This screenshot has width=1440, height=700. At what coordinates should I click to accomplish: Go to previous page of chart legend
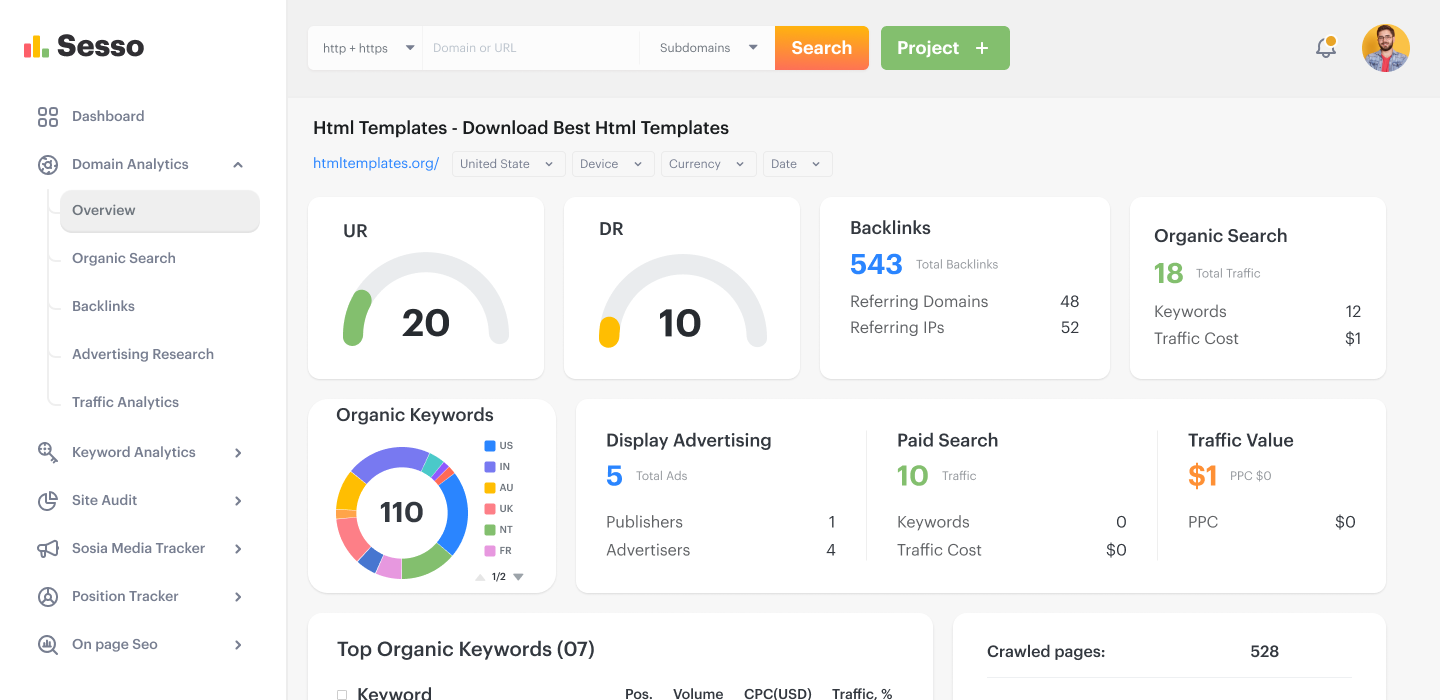coord(480,577)
